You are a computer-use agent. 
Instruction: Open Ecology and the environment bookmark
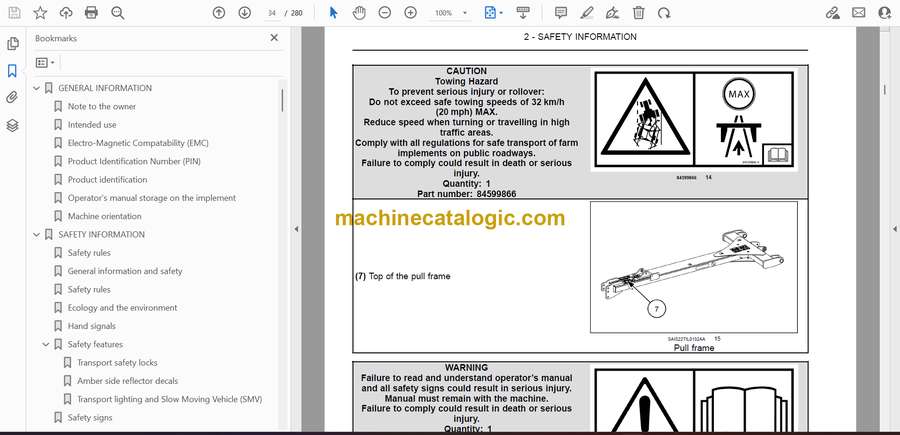[122, 308]
